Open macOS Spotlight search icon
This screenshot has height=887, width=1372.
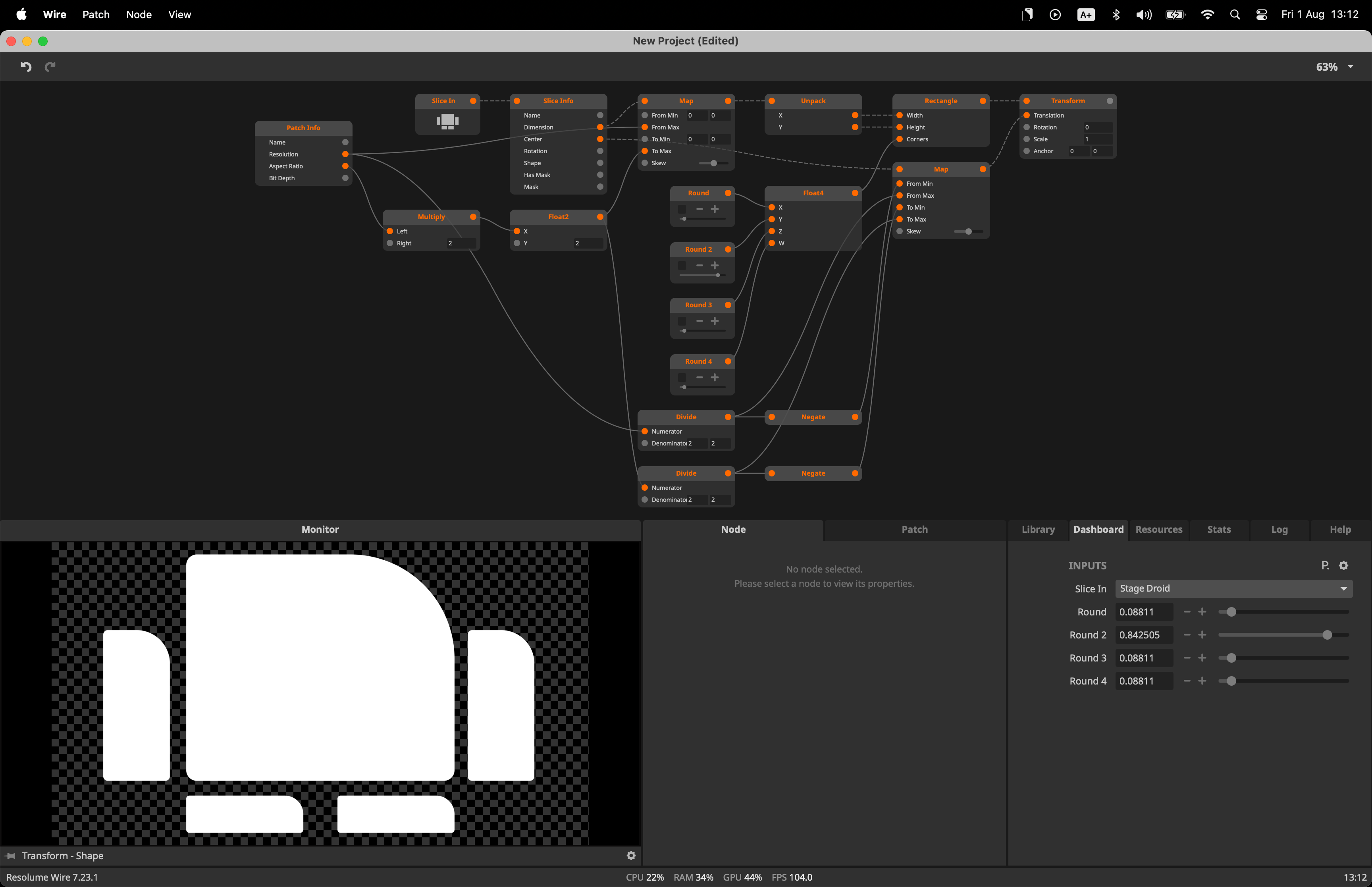coord(1234,14)
